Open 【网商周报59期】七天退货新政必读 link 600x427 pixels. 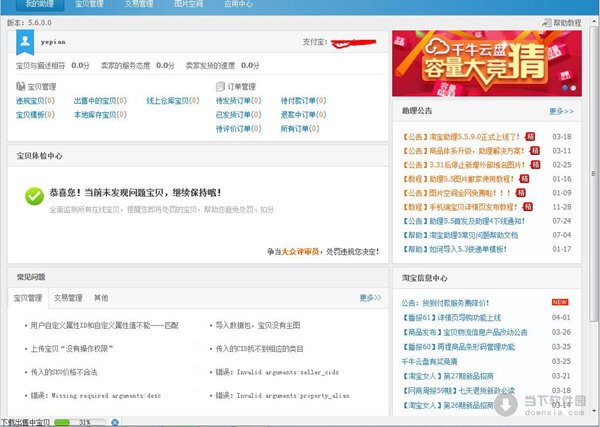458,391
